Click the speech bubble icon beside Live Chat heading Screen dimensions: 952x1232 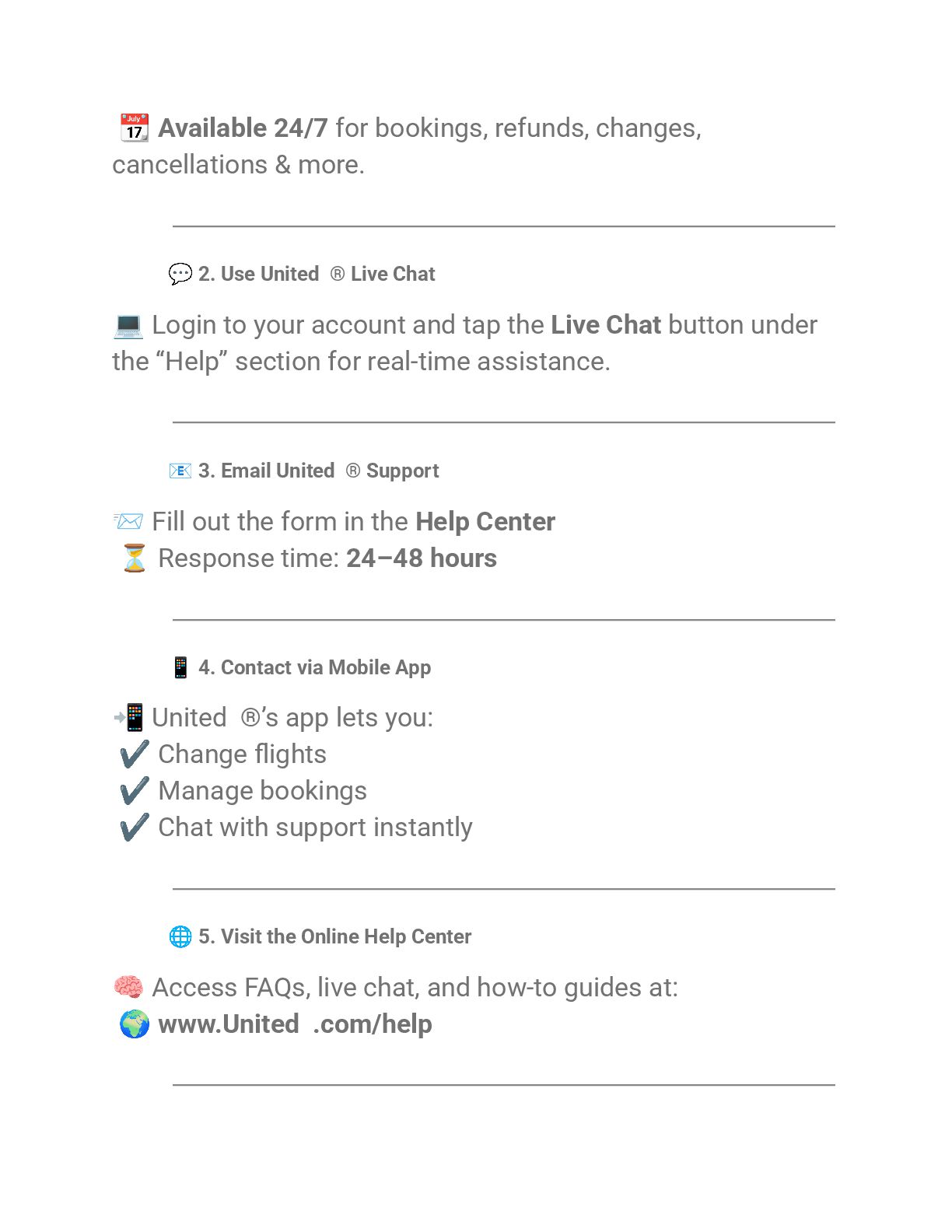click(180, 274)
